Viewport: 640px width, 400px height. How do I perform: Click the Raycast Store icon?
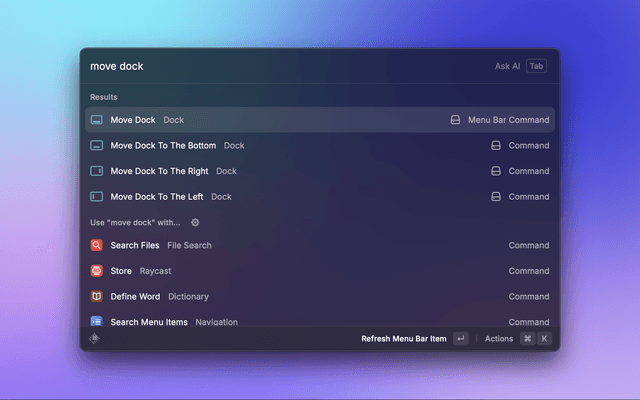click(x=97, y=271)
